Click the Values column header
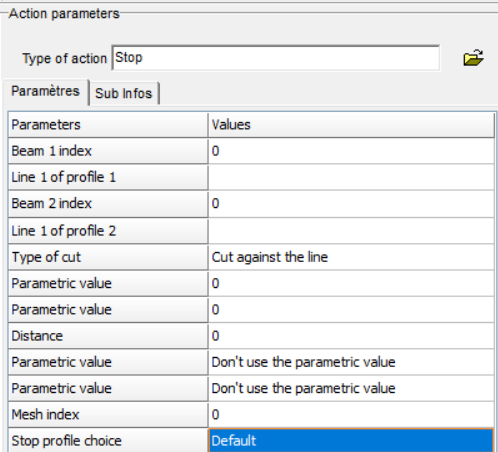The image size is (498, 452). tap(351, 125)
